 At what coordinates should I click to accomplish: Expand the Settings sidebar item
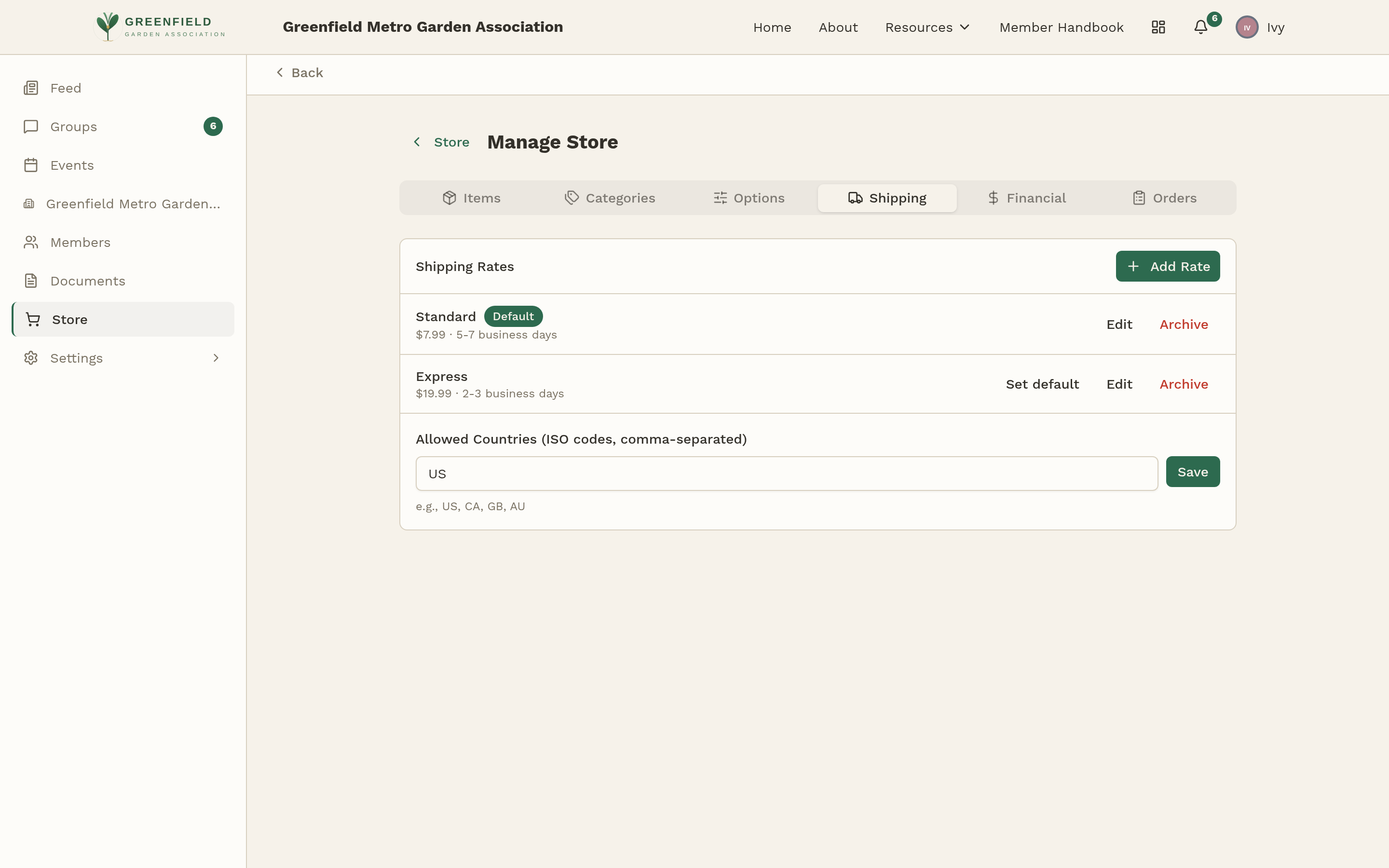tap(216, 358)
